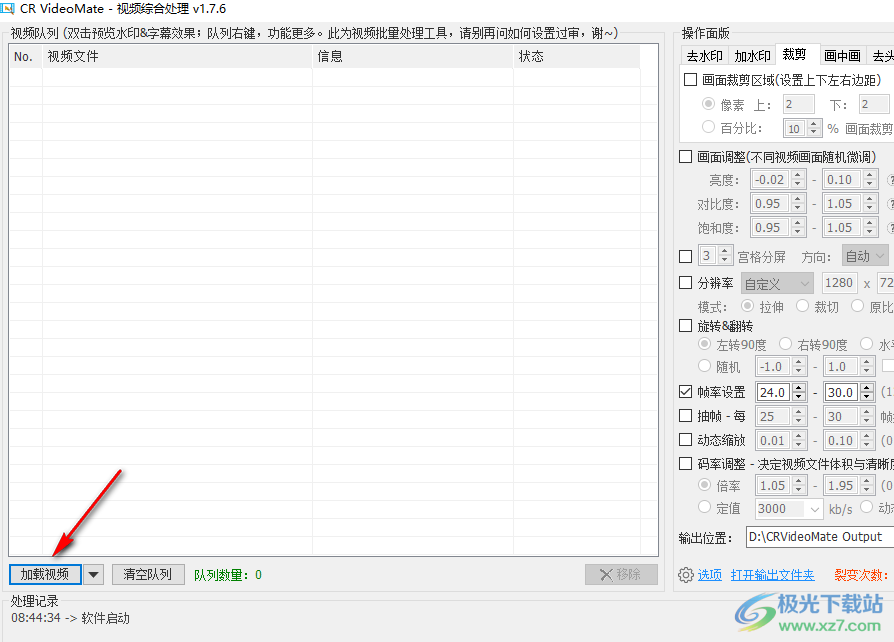
Task: Switch to the 加水印 tab
Action: (x=753, y=56)
